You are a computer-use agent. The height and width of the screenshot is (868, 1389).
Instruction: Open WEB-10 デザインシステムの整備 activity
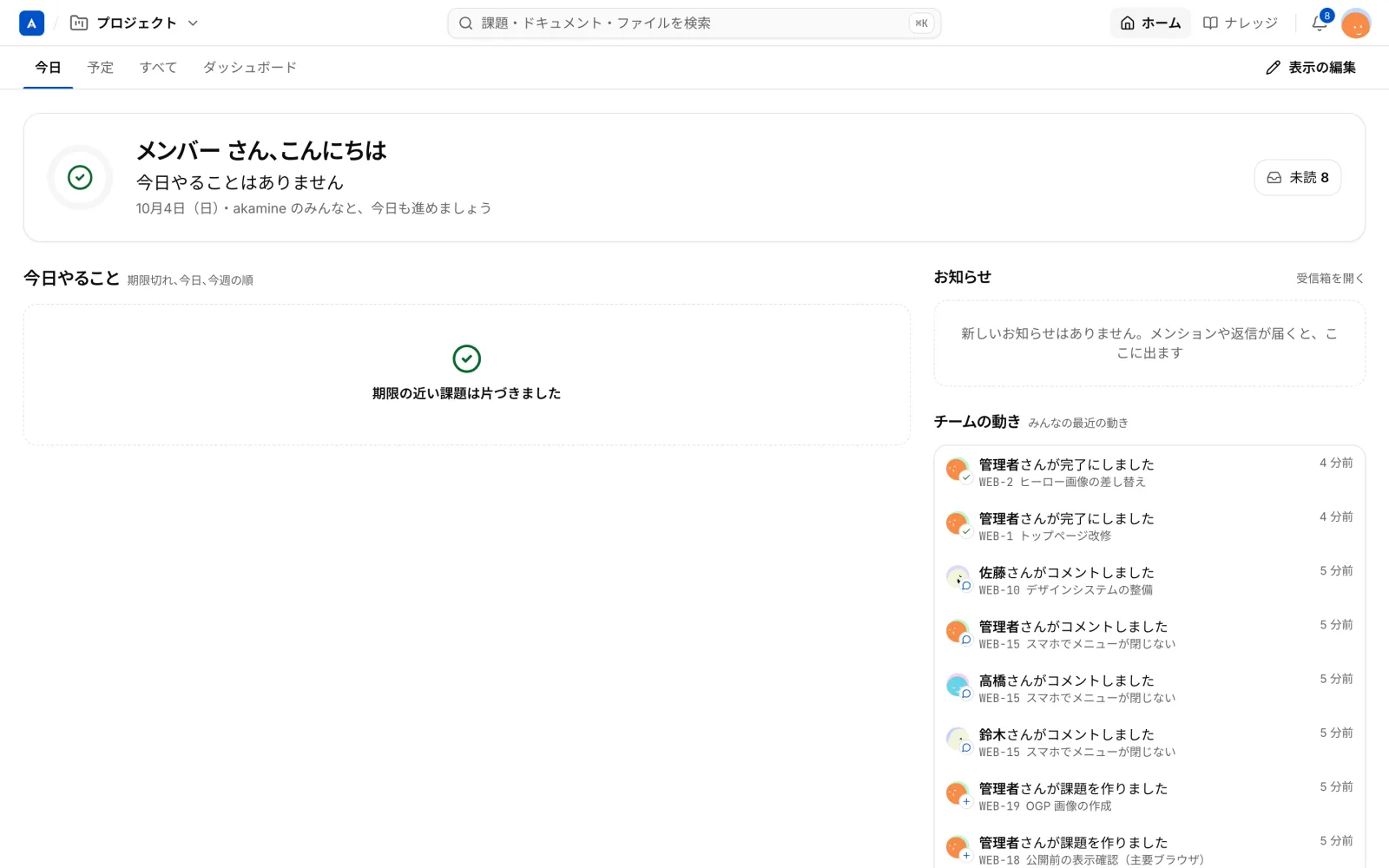pos(1149,580)
